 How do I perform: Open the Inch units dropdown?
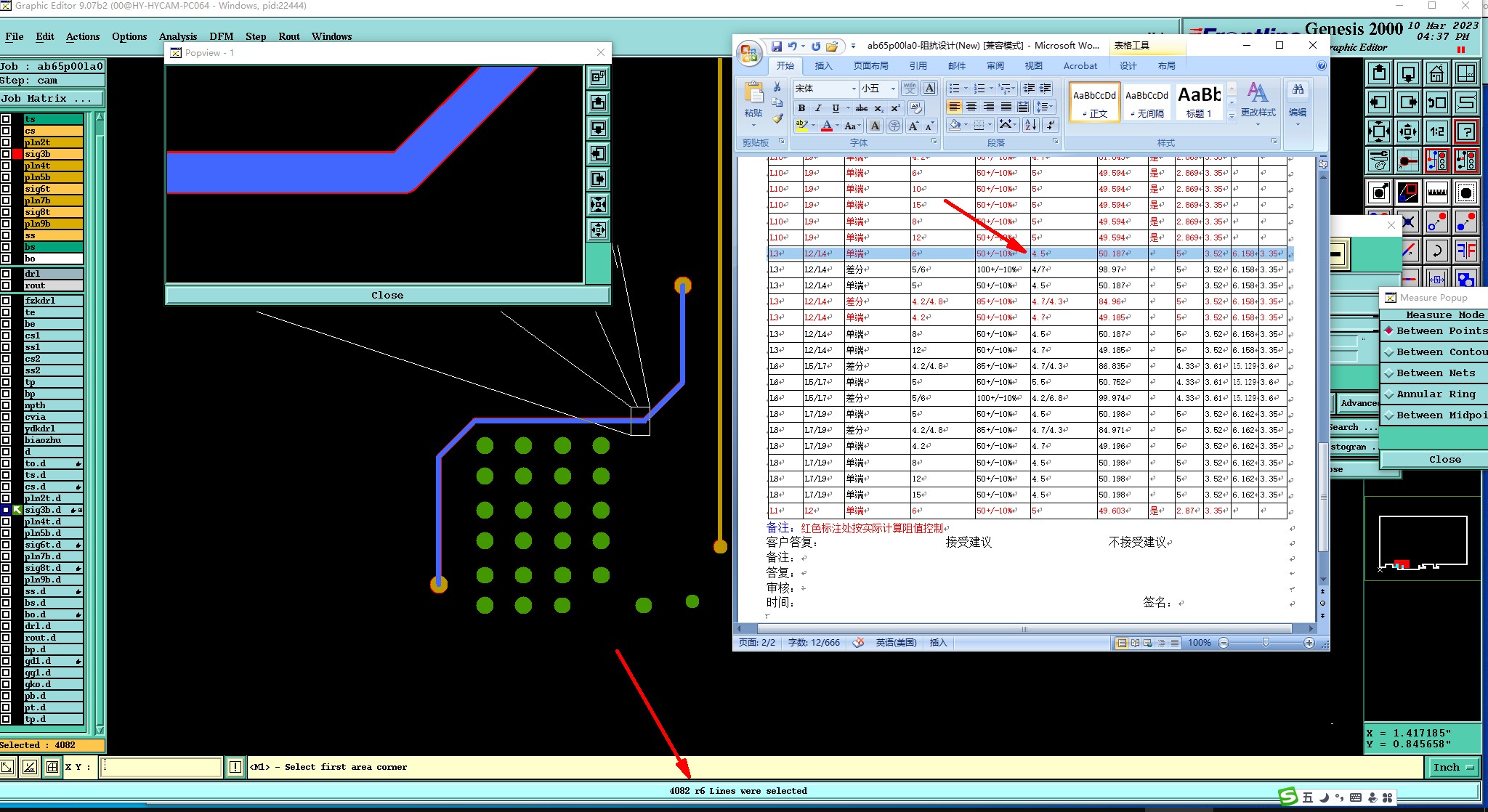tap(1453, 767)
